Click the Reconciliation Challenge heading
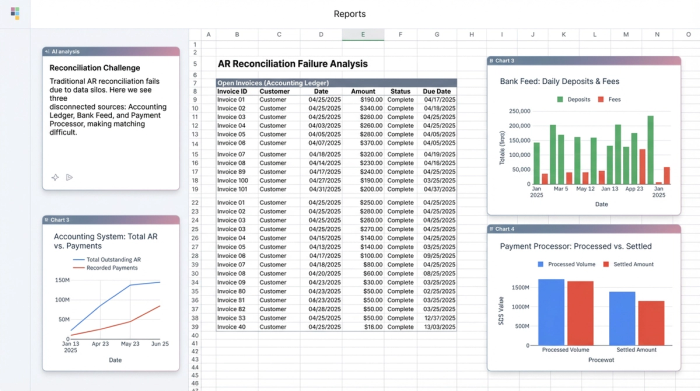The height and width of the screenshot is (391, 700). point(95,68)
